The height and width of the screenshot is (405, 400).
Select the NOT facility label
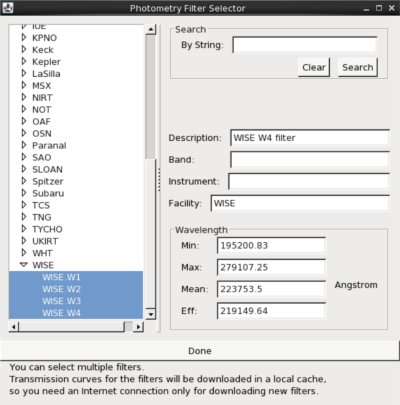(42, 109)
